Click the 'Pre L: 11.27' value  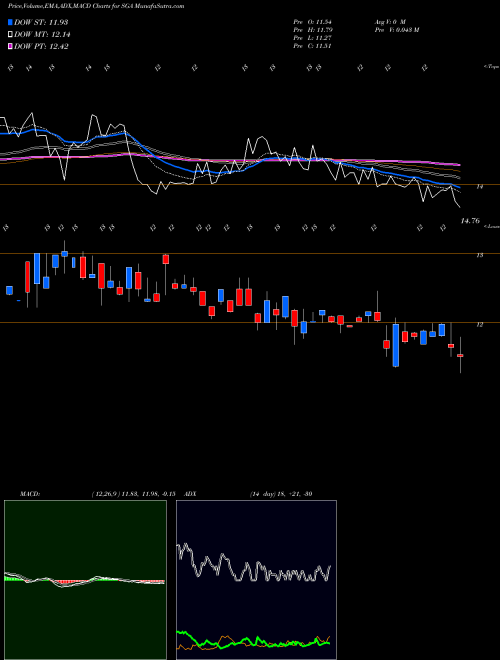tap(313, 38)
